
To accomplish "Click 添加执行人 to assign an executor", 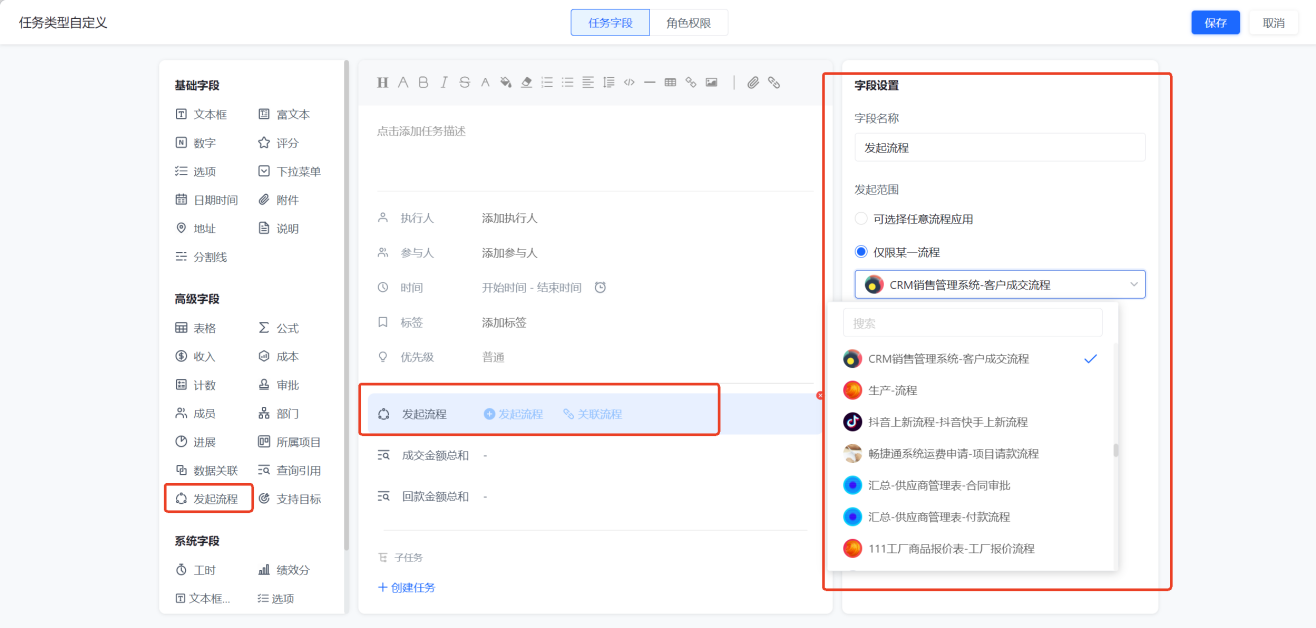I will pyautogui.click(x=510, y=218).
